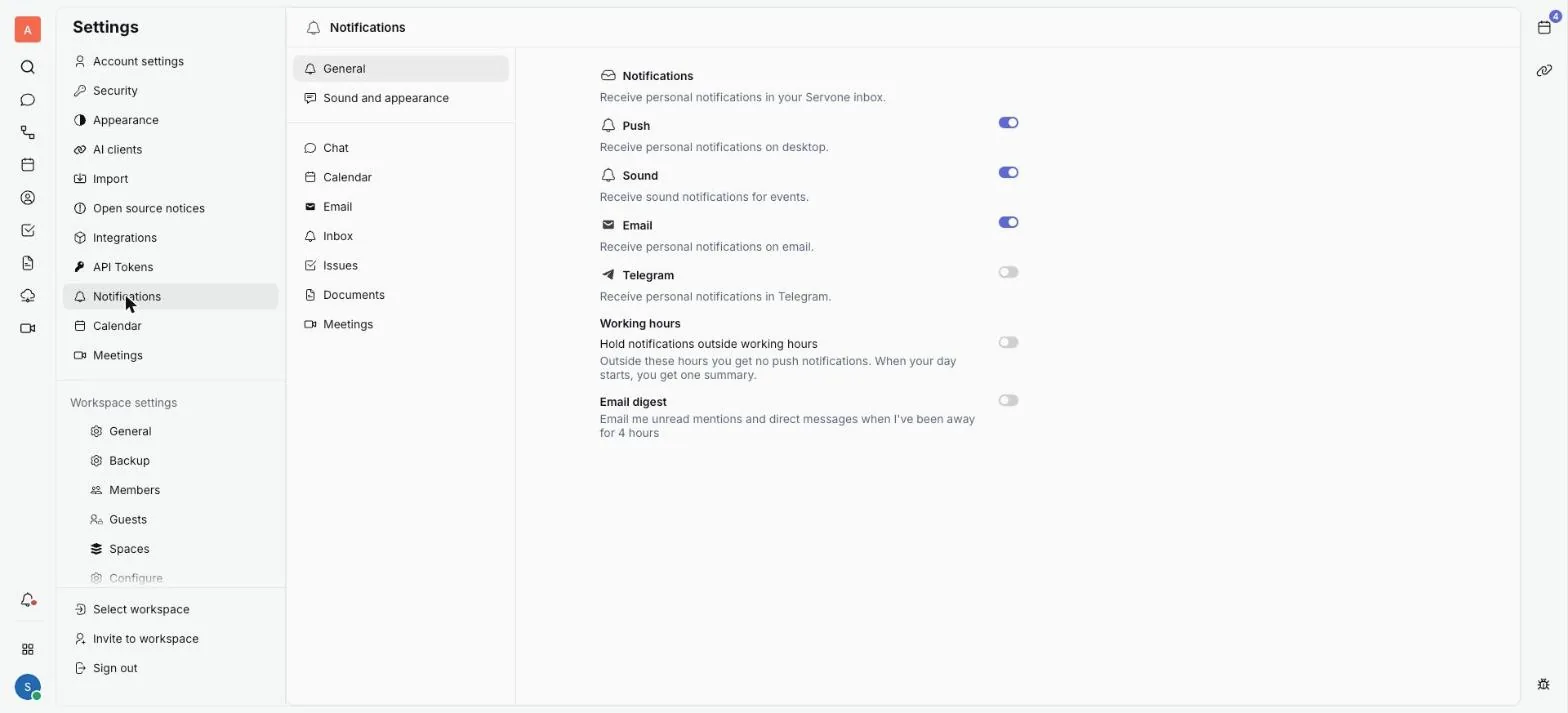Click Select workspace
The height and width of the screenshot is (713, 1568).
click(x=170, y=609)
